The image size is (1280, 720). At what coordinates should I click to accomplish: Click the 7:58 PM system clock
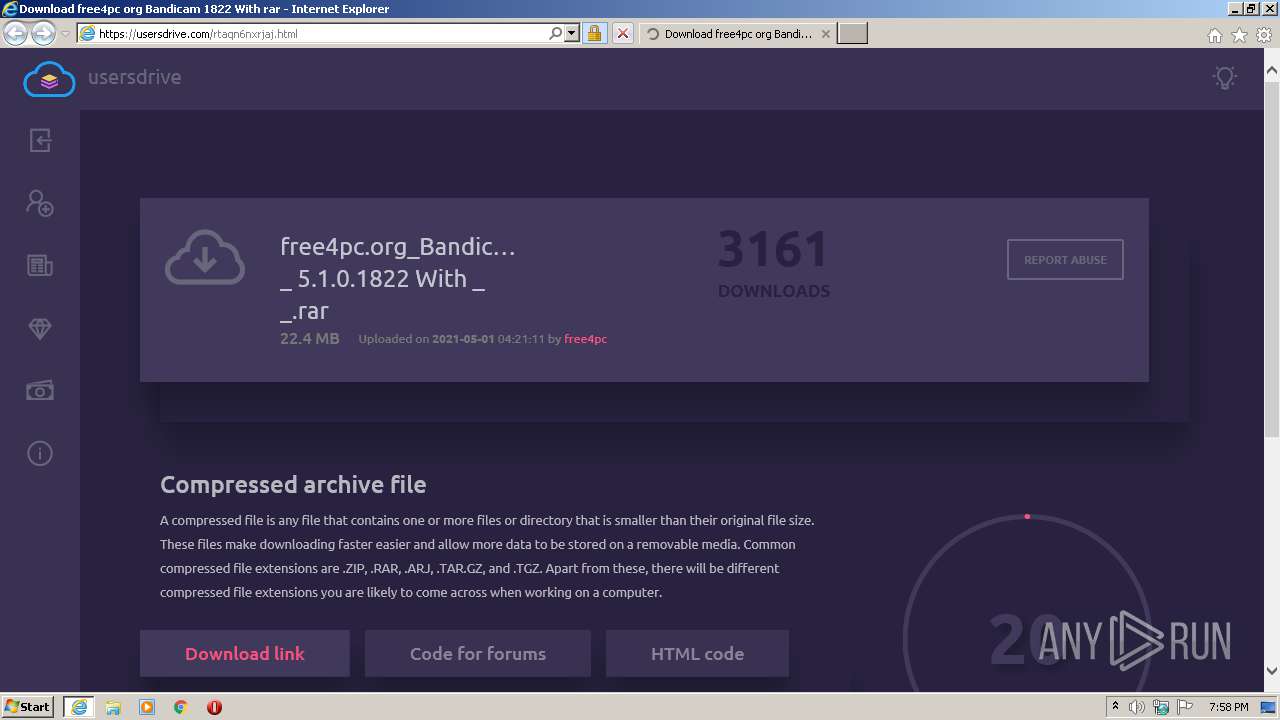click(x=1229, y=707)
